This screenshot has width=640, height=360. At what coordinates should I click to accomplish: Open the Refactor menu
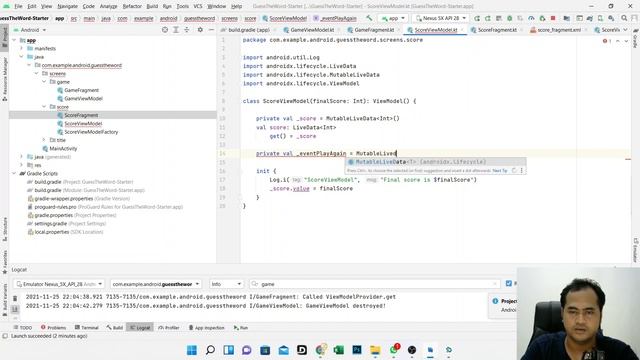(x=132, y=6)
